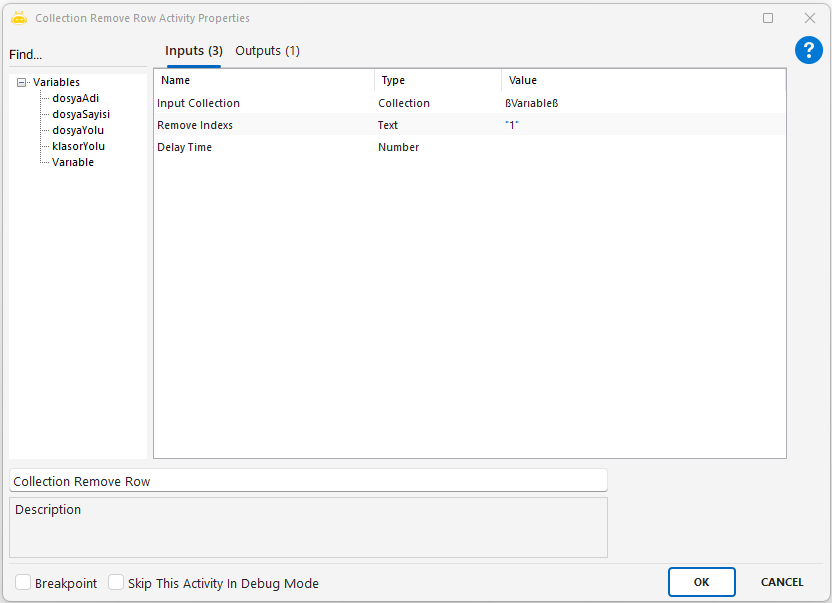Viewport: 832px width, 603px height.
Task: Toggle Skip This Activity In Debug Mode
Action: [x=116, y=583]
